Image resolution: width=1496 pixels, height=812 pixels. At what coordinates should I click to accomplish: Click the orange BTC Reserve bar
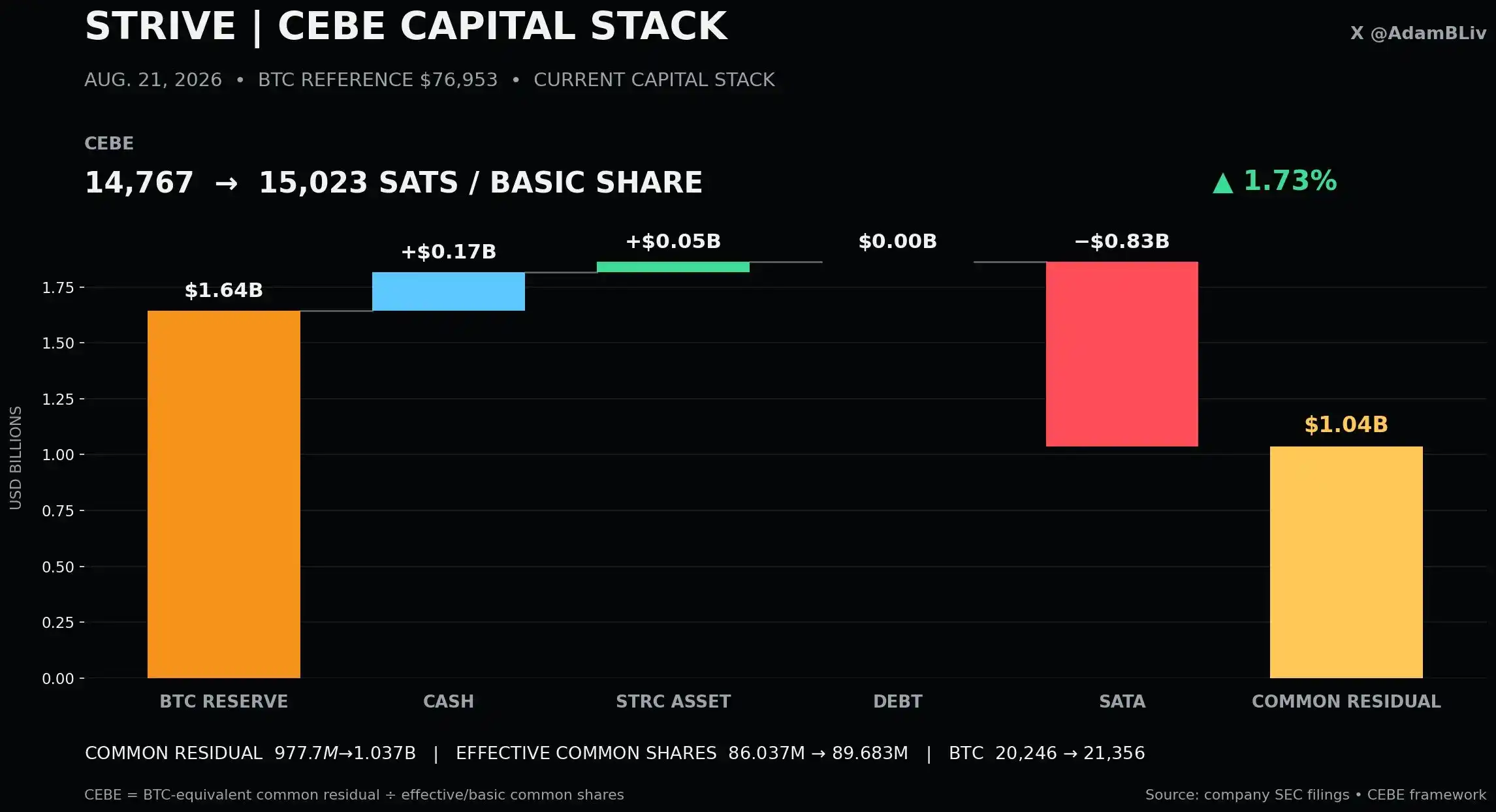[x=224, y=494]
